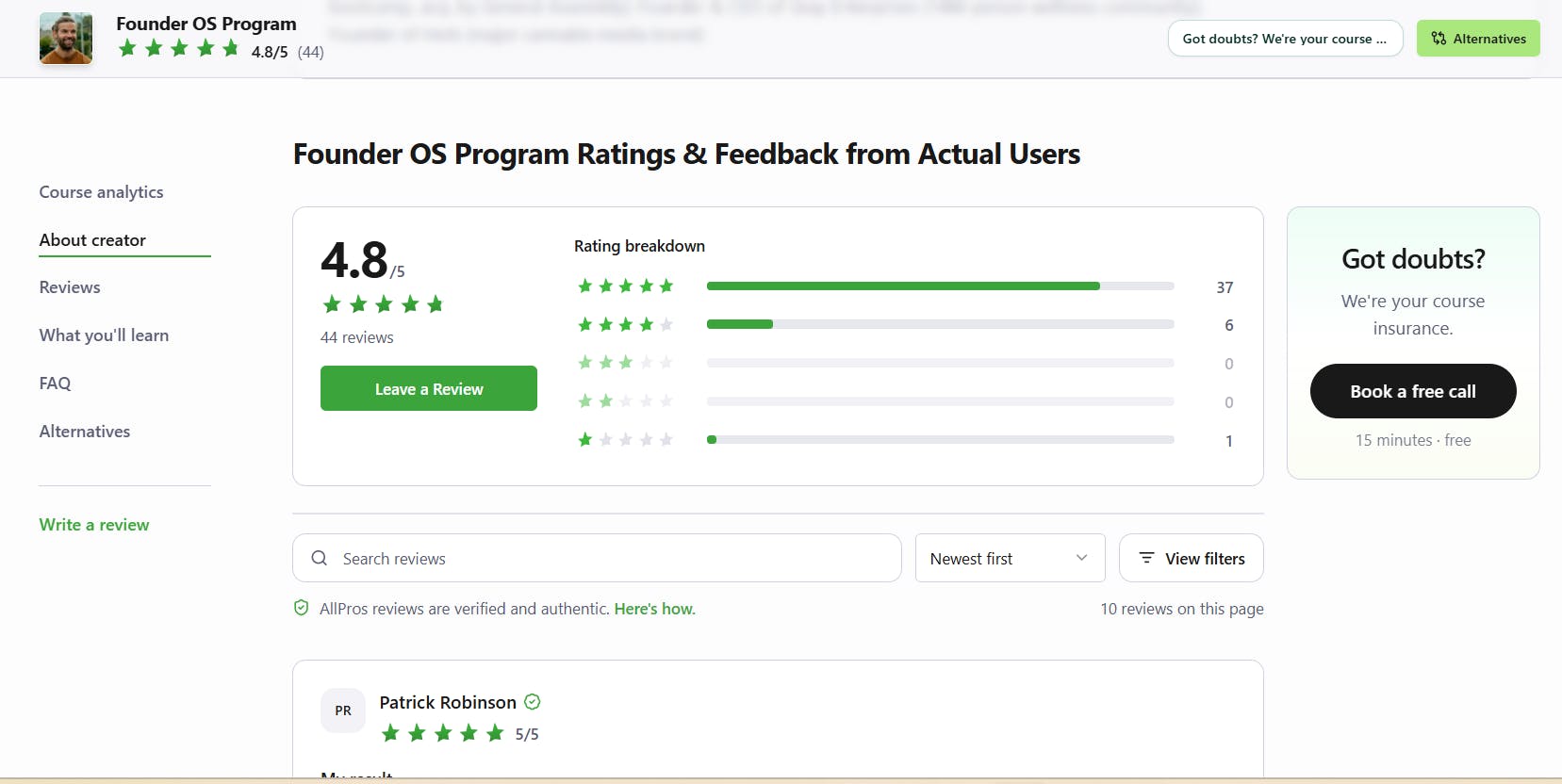Open the Newest first sort dropdown
The image size is (1562, 784).
(1010, 558)
